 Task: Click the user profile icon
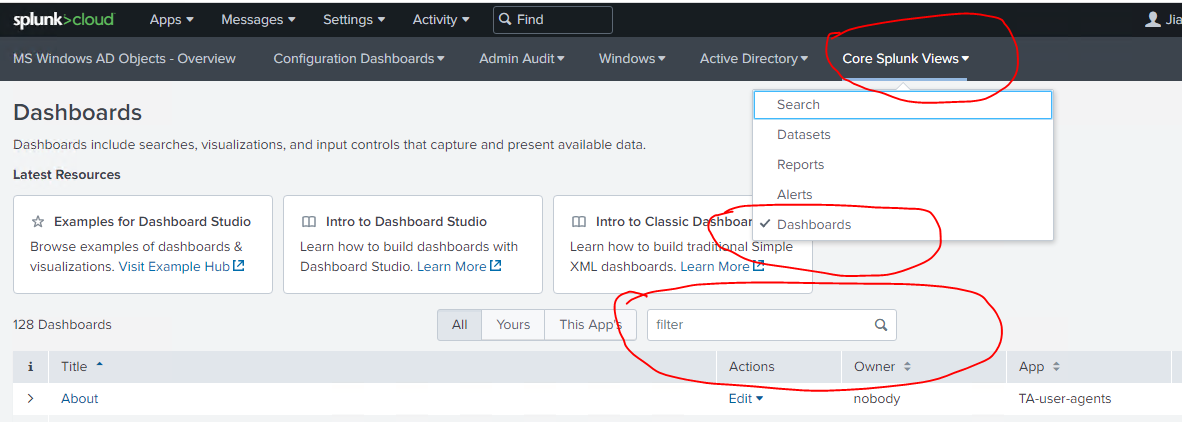1153,19
